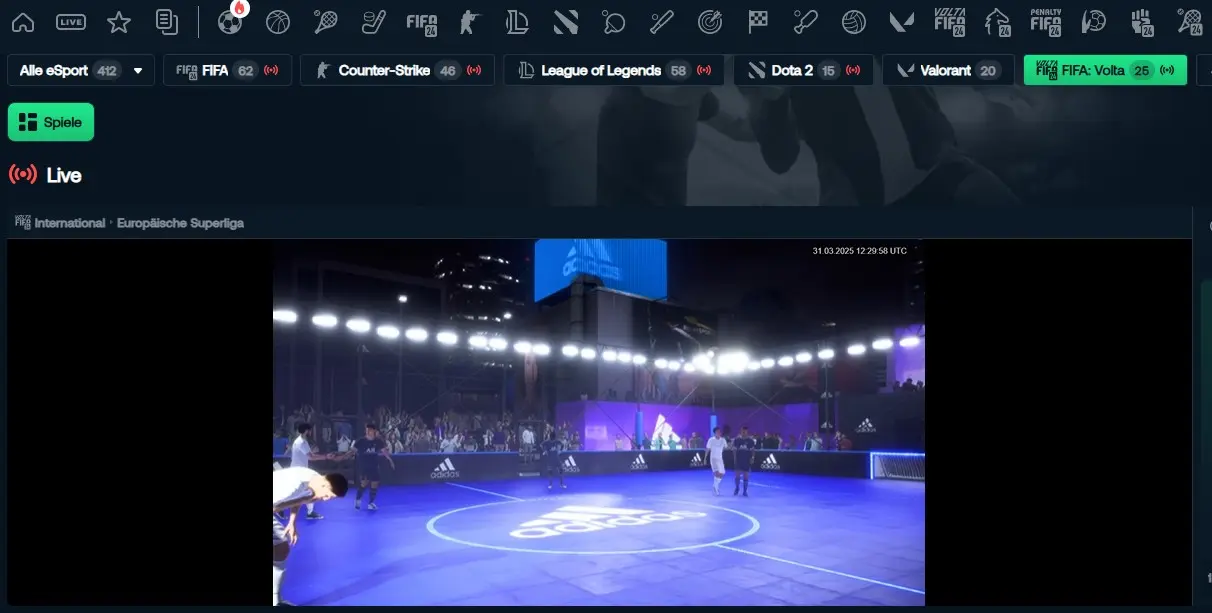Screen dimensions: 1212x613
Task: Select the basketball sport icon
Action: click(x=278, y=21)
